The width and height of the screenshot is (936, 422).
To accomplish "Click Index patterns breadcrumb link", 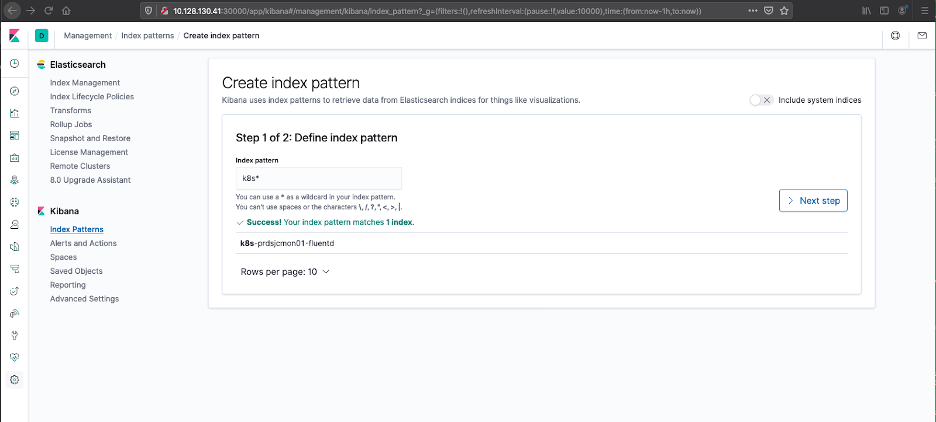I will 148,36.
